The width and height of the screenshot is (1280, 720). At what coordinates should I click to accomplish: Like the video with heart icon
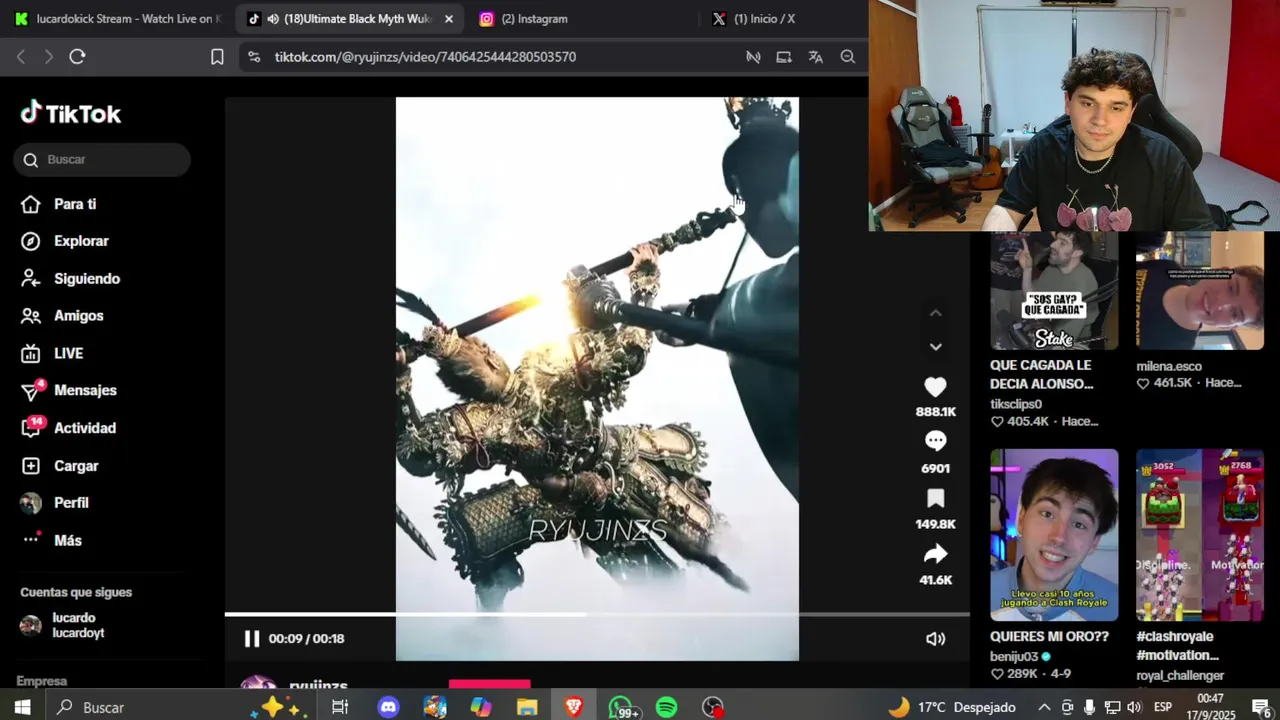tap(935, 388)
